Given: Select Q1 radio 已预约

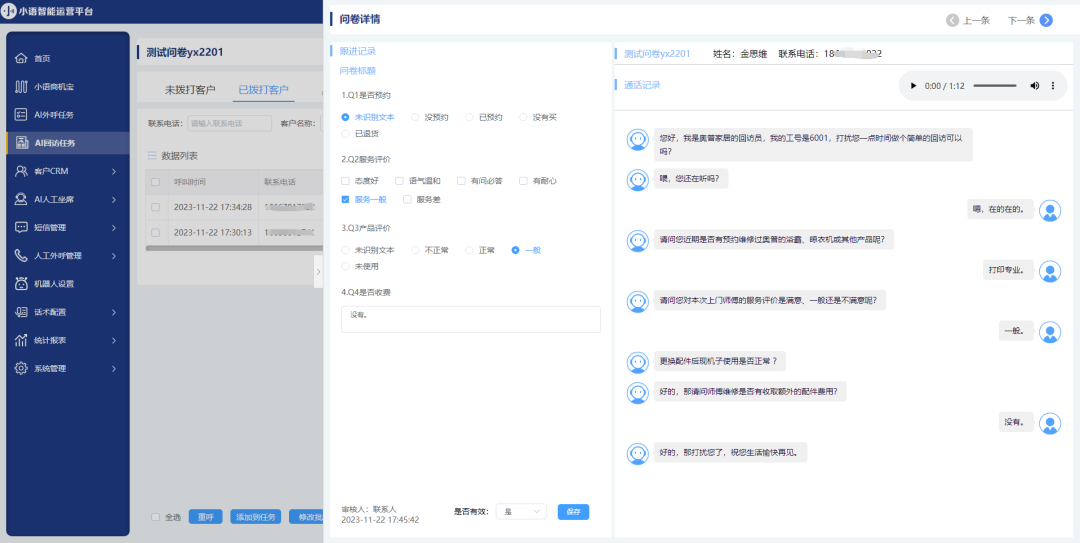Looking at the screenshot, I should [x=469, y=117].
